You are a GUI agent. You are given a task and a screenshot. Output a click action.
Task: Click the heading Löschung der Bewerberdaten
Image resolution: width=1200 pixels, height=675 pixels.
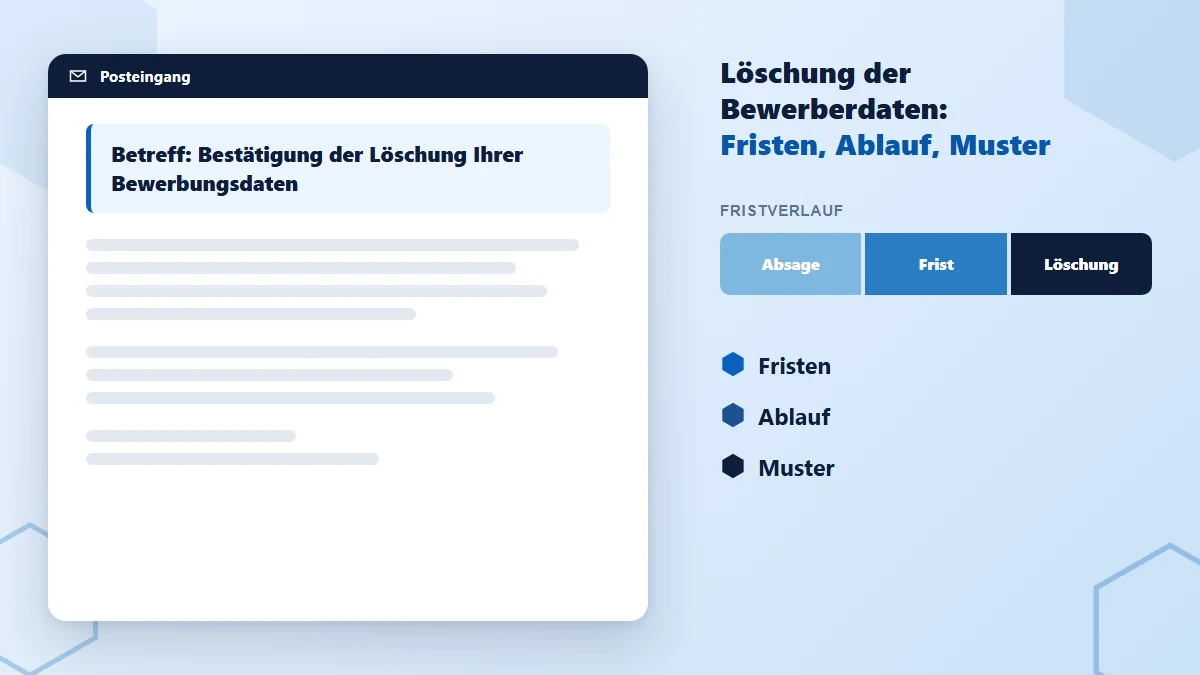click(834, 91)
